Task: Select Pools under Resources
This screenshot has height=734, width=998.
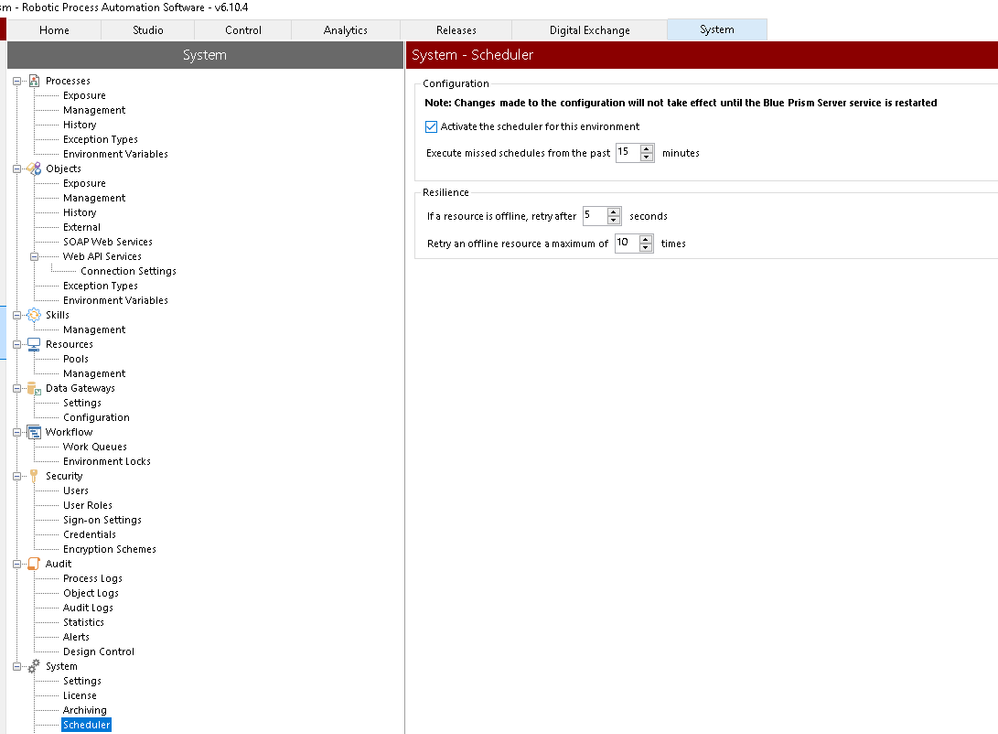Action: point(76,359)
